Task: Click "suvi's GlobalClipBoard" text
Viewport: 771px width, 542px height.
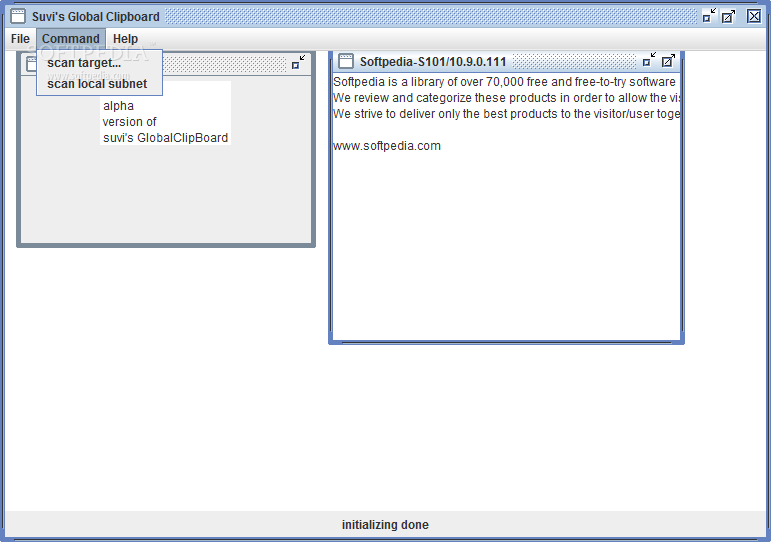Action: [x=165, y=138]
